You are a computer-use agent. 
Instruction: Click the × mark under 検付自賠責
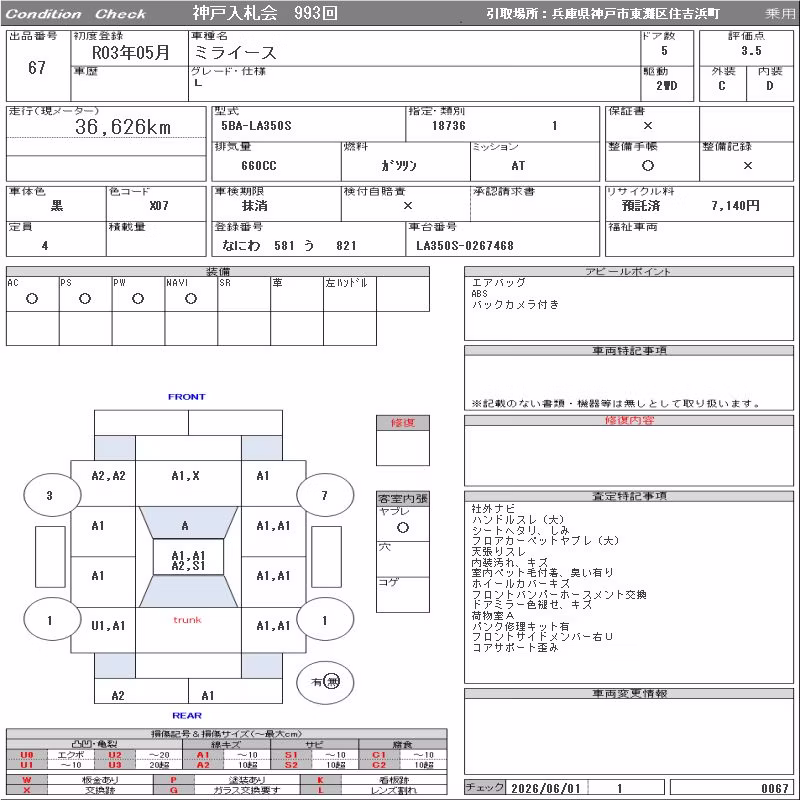408,206
